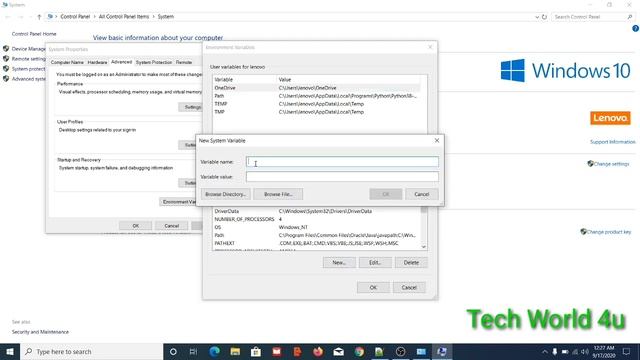The width and height of the screenshot is (640, 360).
Task: Click All Control Panel Items breadcrumb
Action: click(x=124, y=17)
